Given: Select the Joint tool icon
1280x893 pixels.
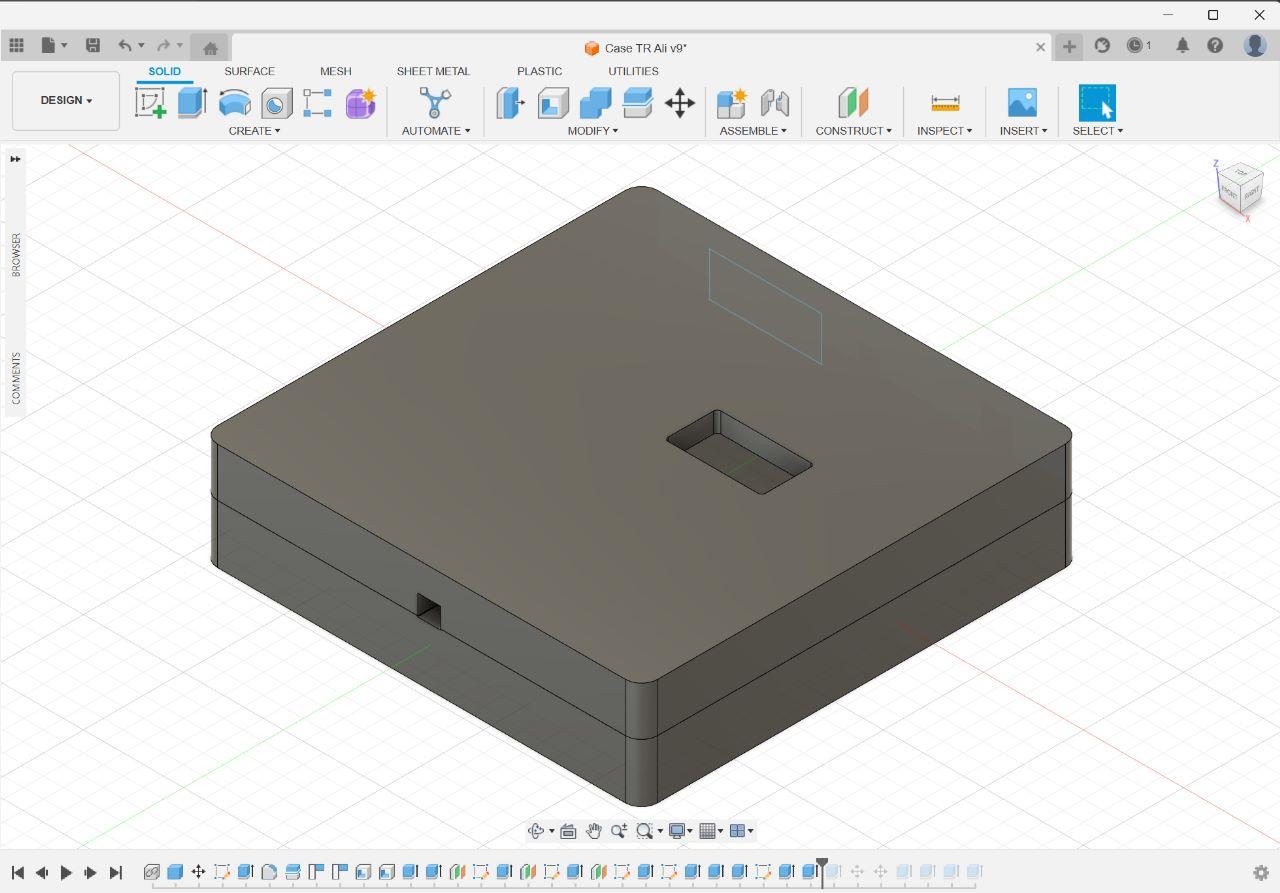Looking at the screenshot, I should point(775,103).
